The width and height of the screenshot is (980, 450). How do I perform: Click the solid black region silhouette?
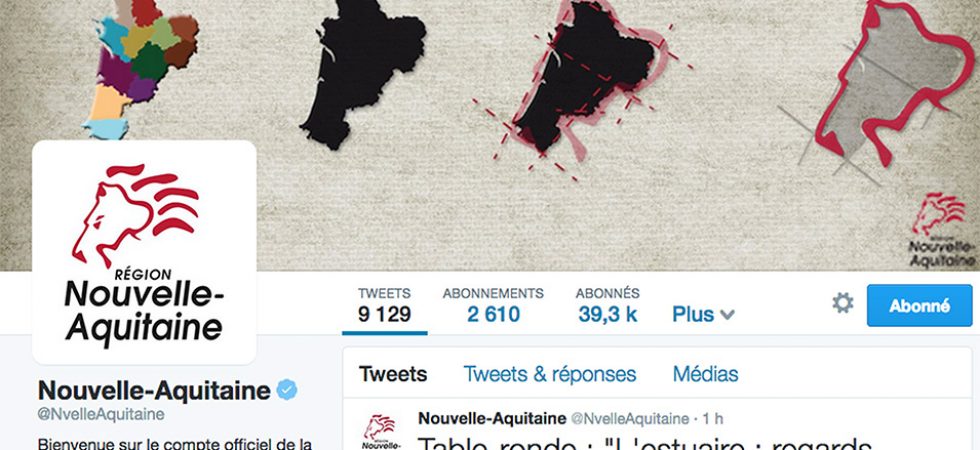click(363, 72)
